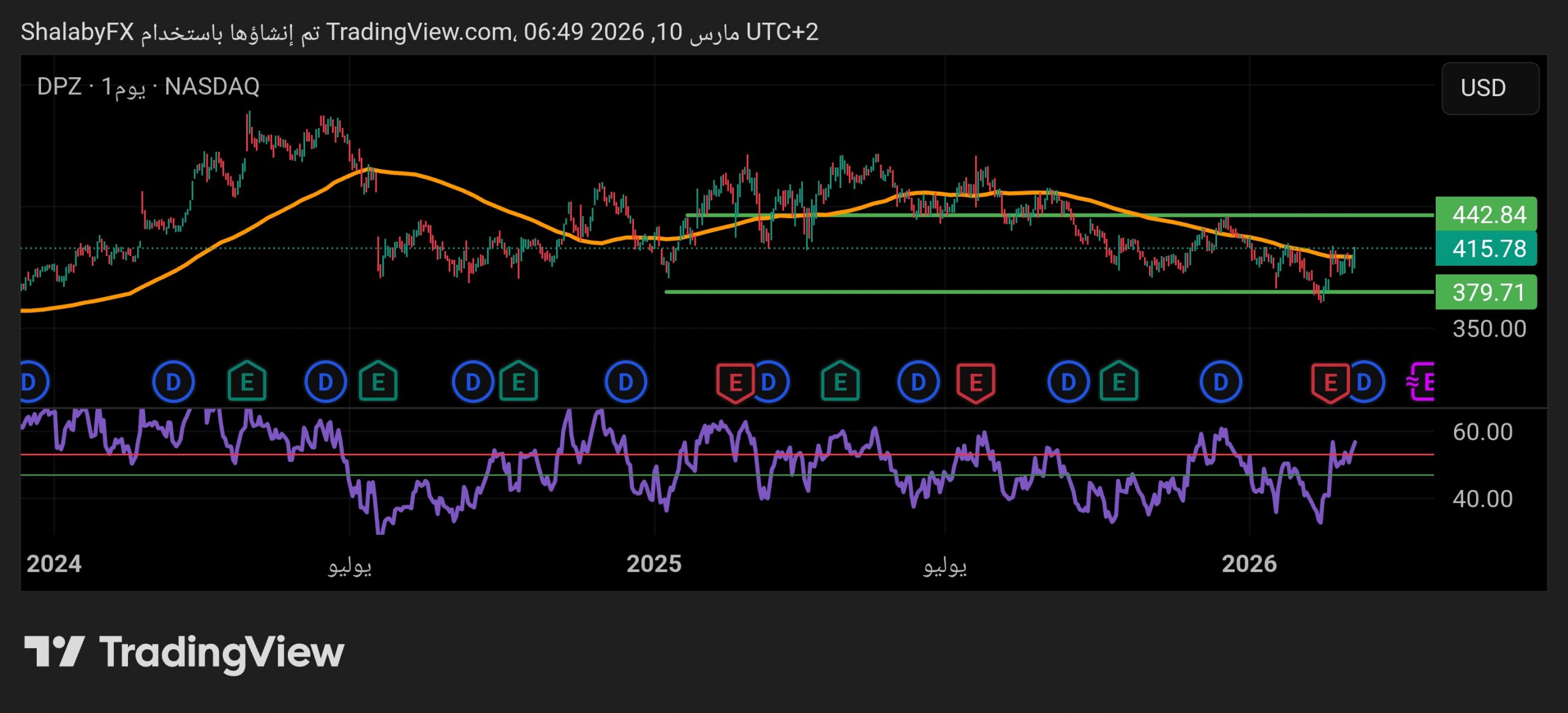Click the last green earnings E marker
The width and height of the screenshot is (1568, 713).
click(x=1119, y=382)
